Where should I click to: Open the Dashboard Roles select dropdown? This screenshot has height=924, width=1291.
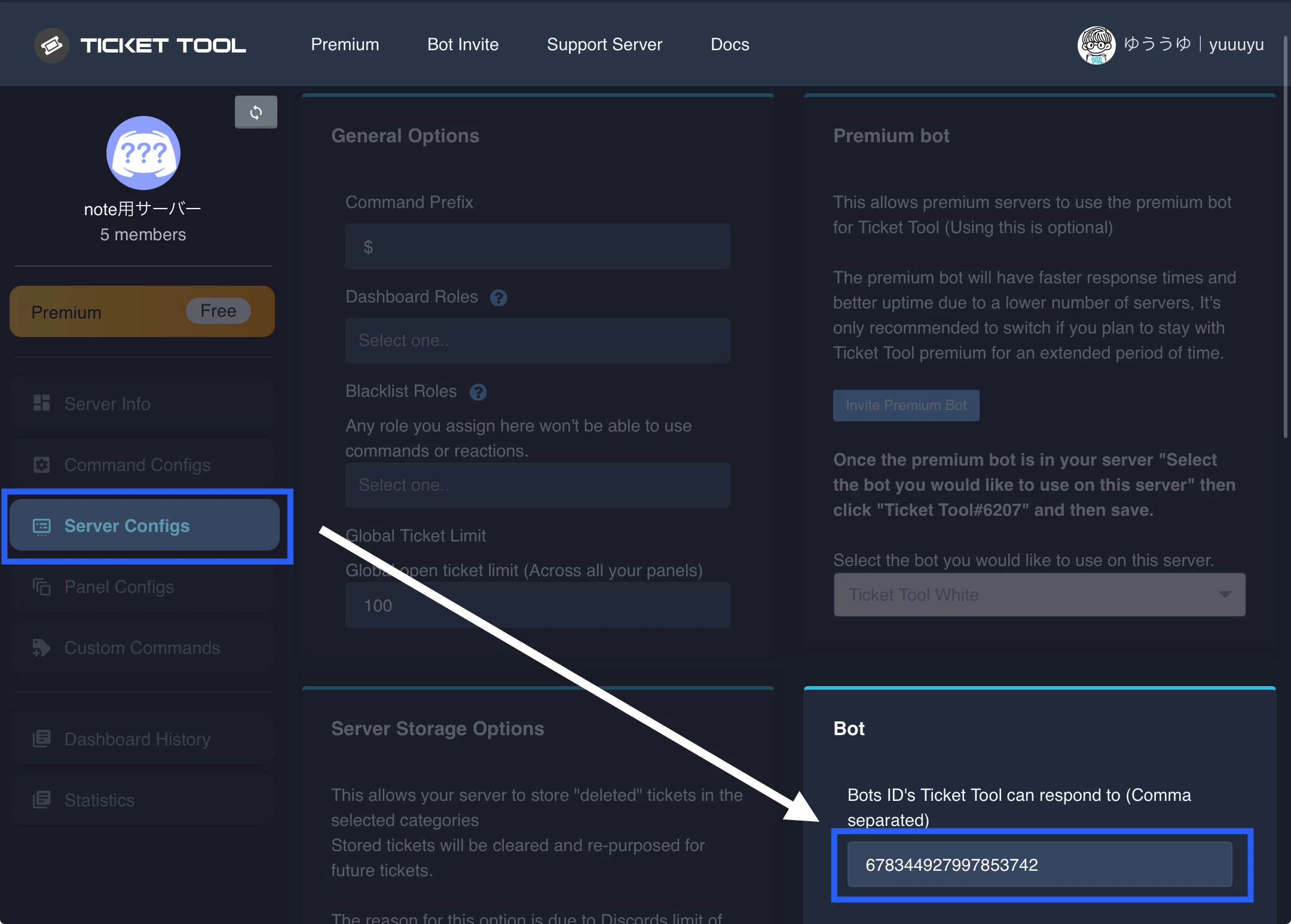tap(537, 340)
